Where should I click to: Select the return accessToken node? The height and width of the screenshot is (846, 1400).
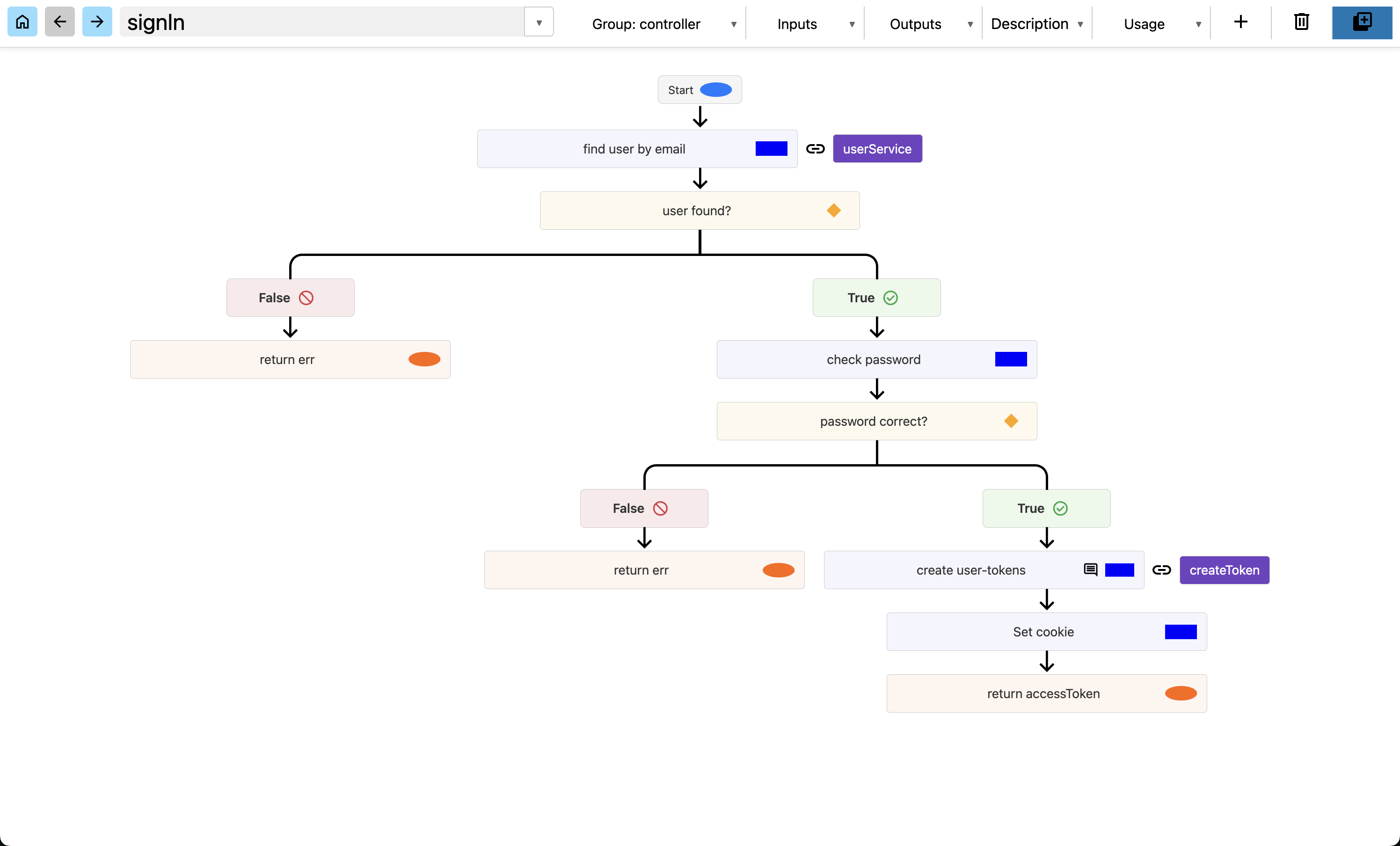1046,693
